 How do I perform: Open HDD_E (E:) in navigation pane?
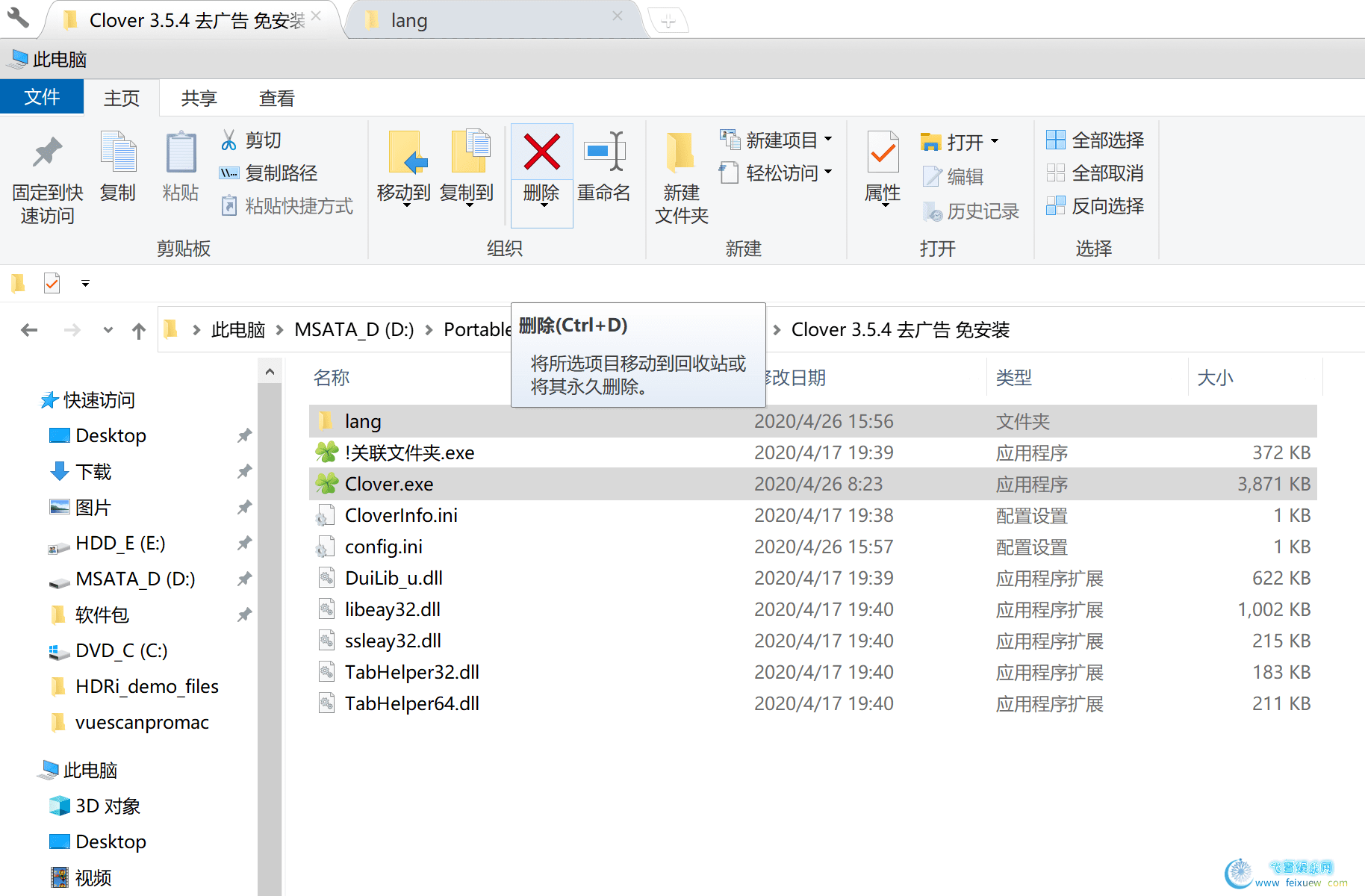[x=107, y=544]
